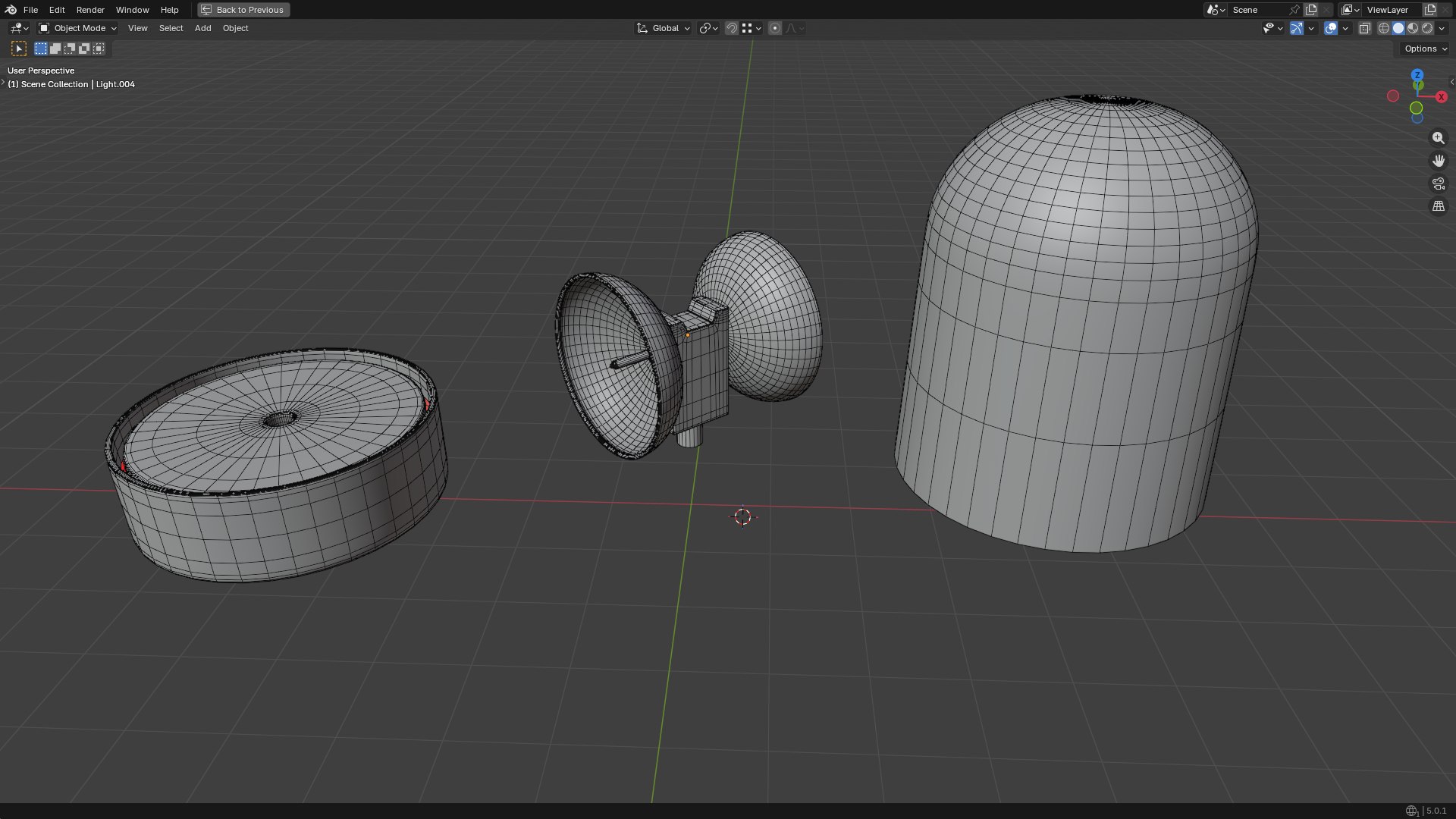
Task: Open the Global transform orientation dropdown
Action: pyautogui.click(x=663, y=28)
